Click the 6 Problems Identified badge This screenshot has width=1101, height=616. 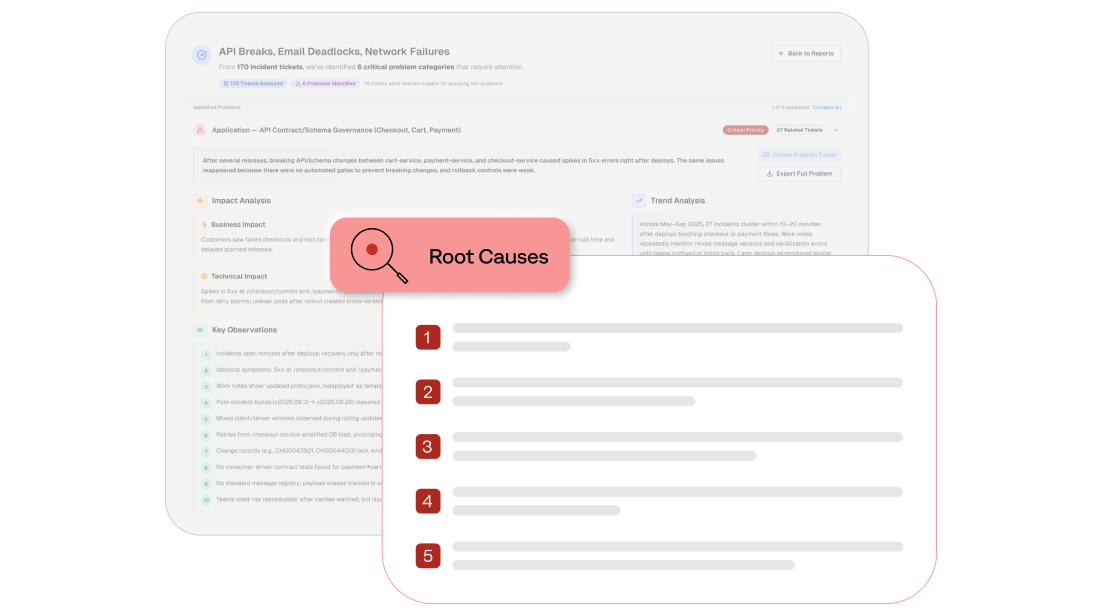tap(325, 84)
